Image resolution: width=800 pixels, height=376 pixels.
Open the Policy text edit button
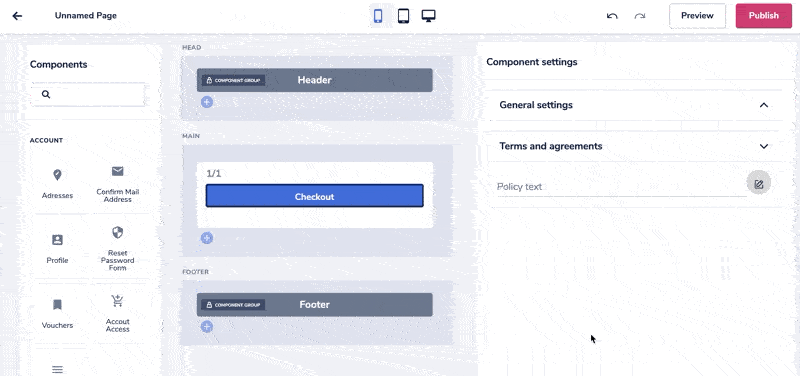point(759,183)
